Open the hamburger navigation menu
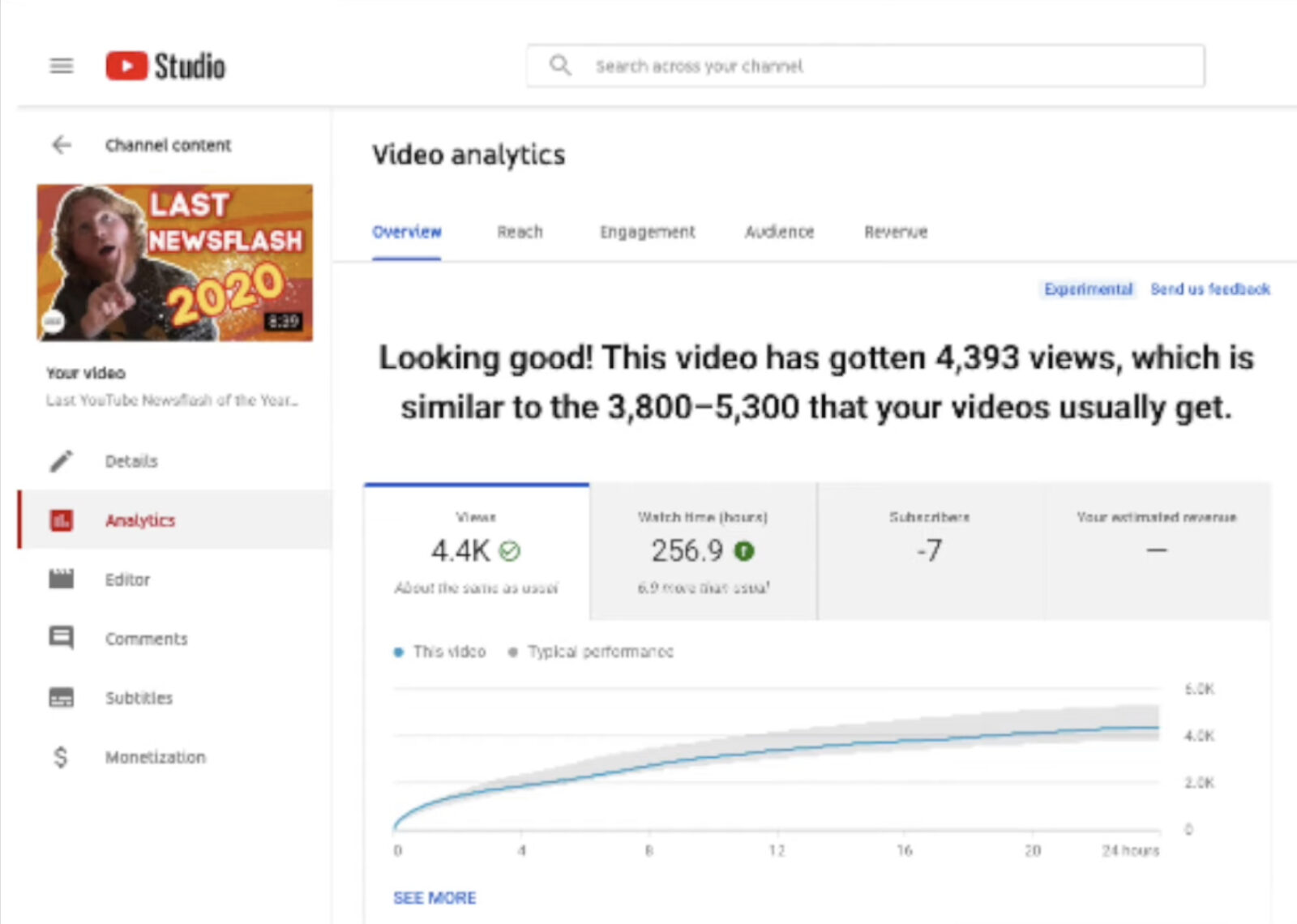The image size is (1297, 924). [x=61, y=65]
